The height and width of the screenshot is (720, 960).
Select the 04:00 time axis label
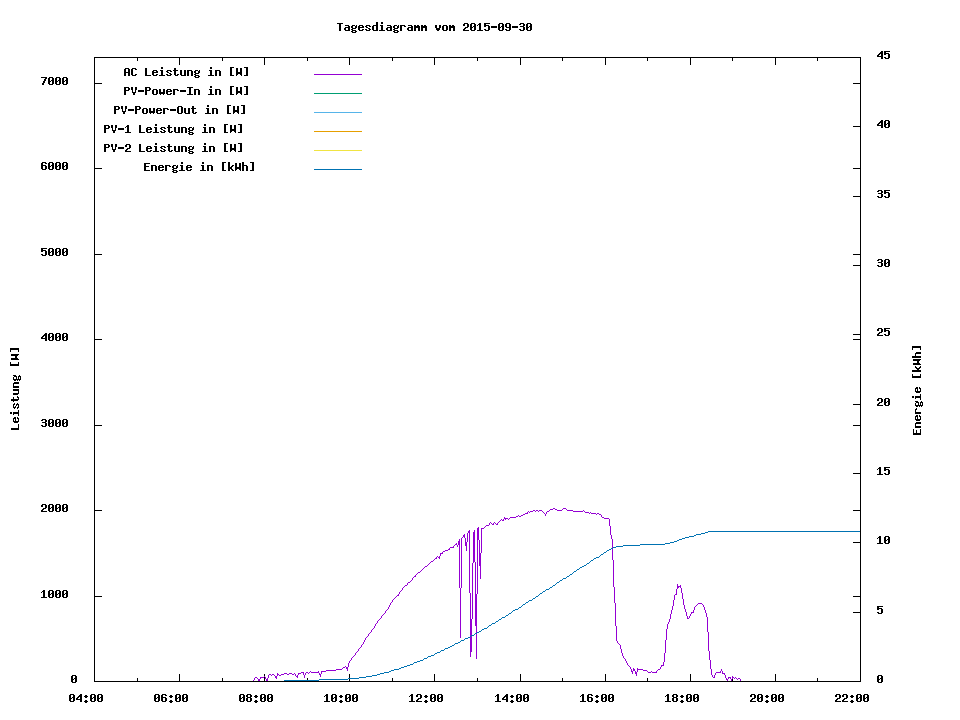pos(87,698)
